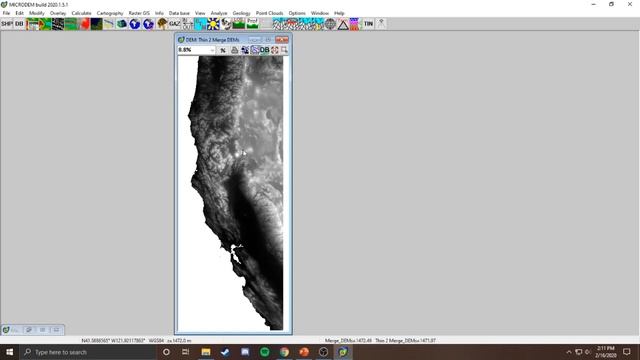Screen dimensions: 640x360
Task: Click the person figure icon after TIN
Action: (381, 24)
